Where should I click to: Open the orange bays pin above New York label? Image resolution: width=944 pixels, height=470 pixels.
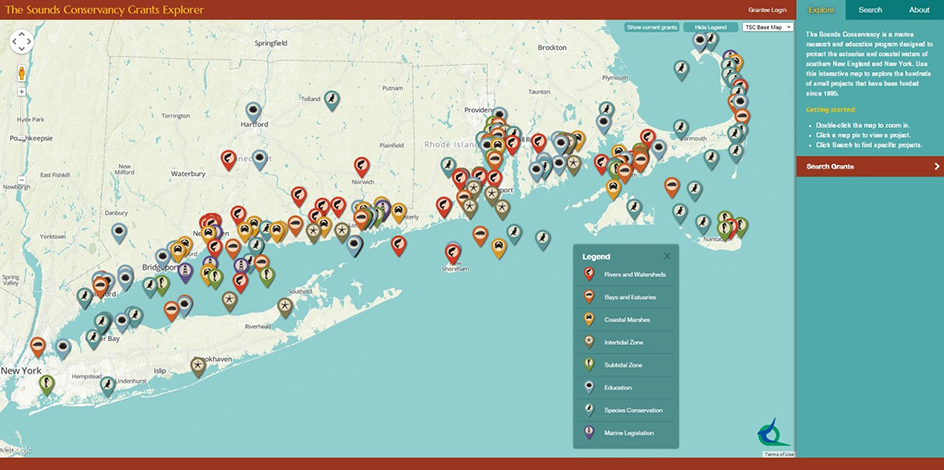[38, 346]
